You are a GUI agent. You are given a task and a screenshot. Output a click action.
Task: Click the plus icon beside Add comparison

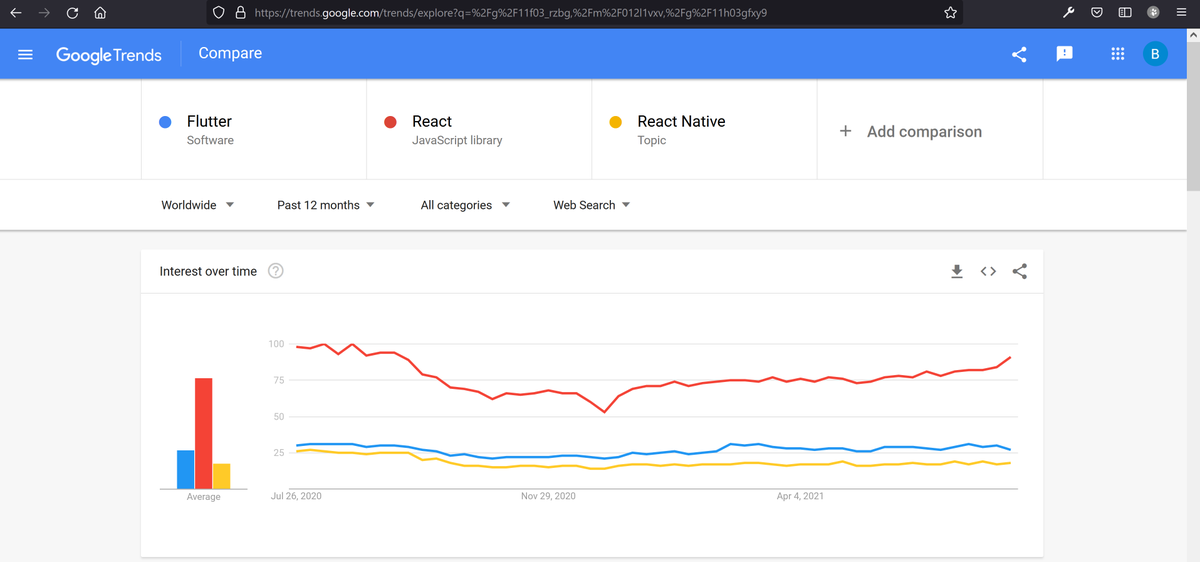[x=845, y=131]
